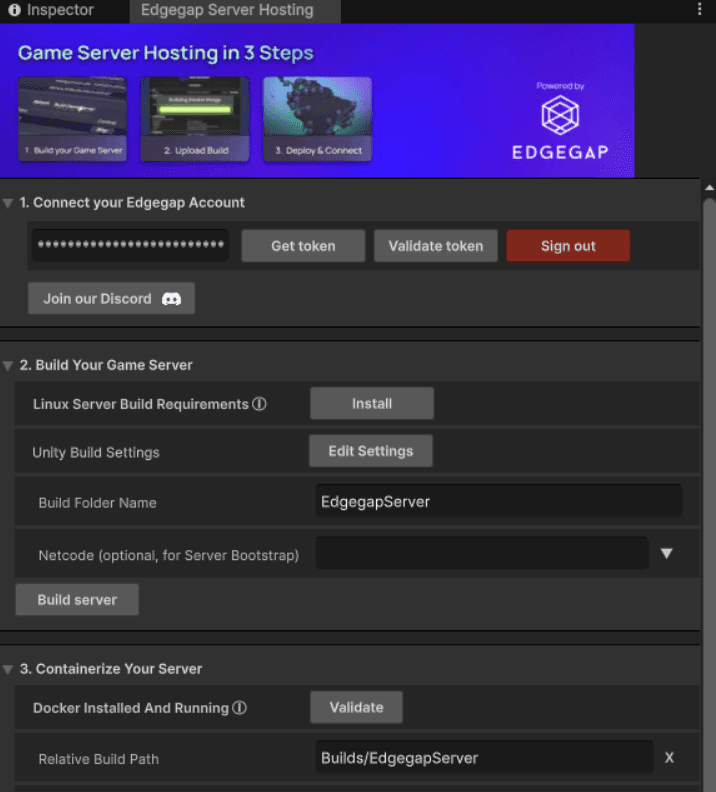716x792 pixels.
Task: Open the 'Deploy & Connect' step thumbnail
Action: tap(318, 119)
